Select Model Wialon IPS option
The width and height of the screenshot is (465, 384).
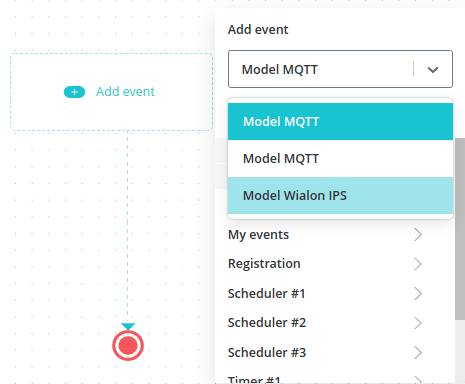(x=340, y=195)
